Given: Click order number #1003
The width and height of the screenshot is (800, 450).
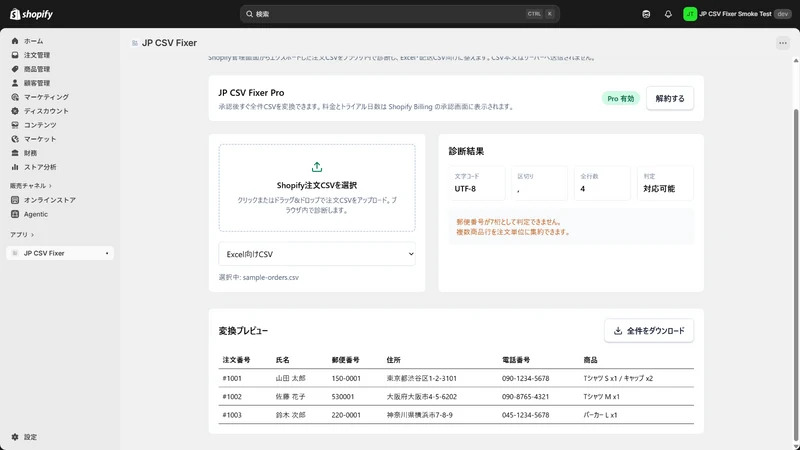Looking at the screenshot, I should click(x=232, y=415).
